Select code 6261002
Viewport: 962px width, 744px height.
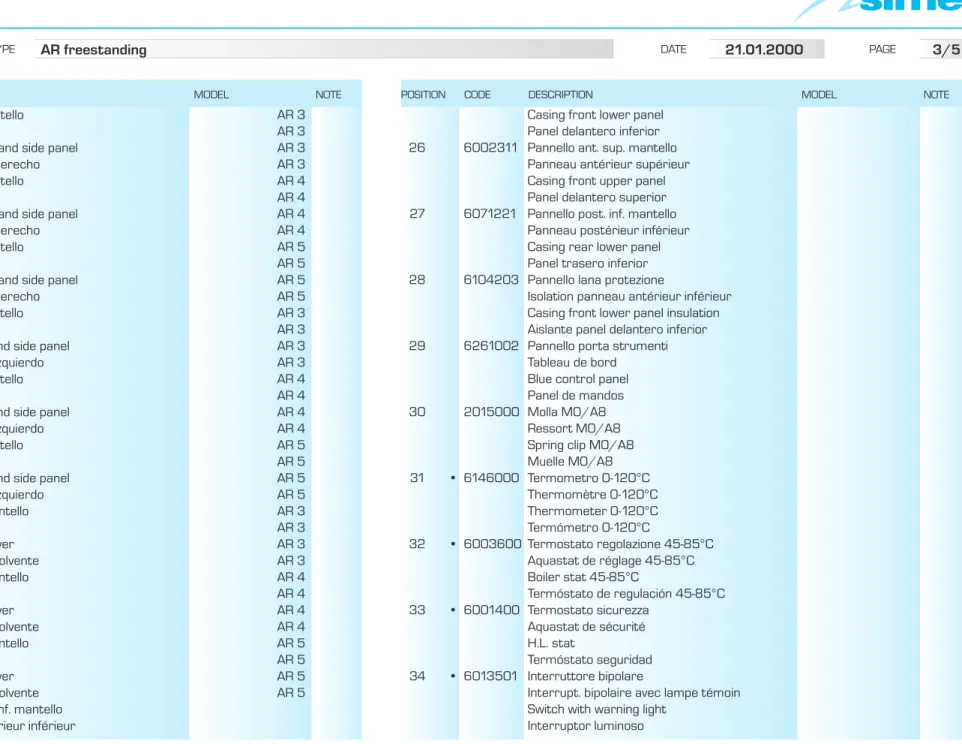click(x=491, y=346)
